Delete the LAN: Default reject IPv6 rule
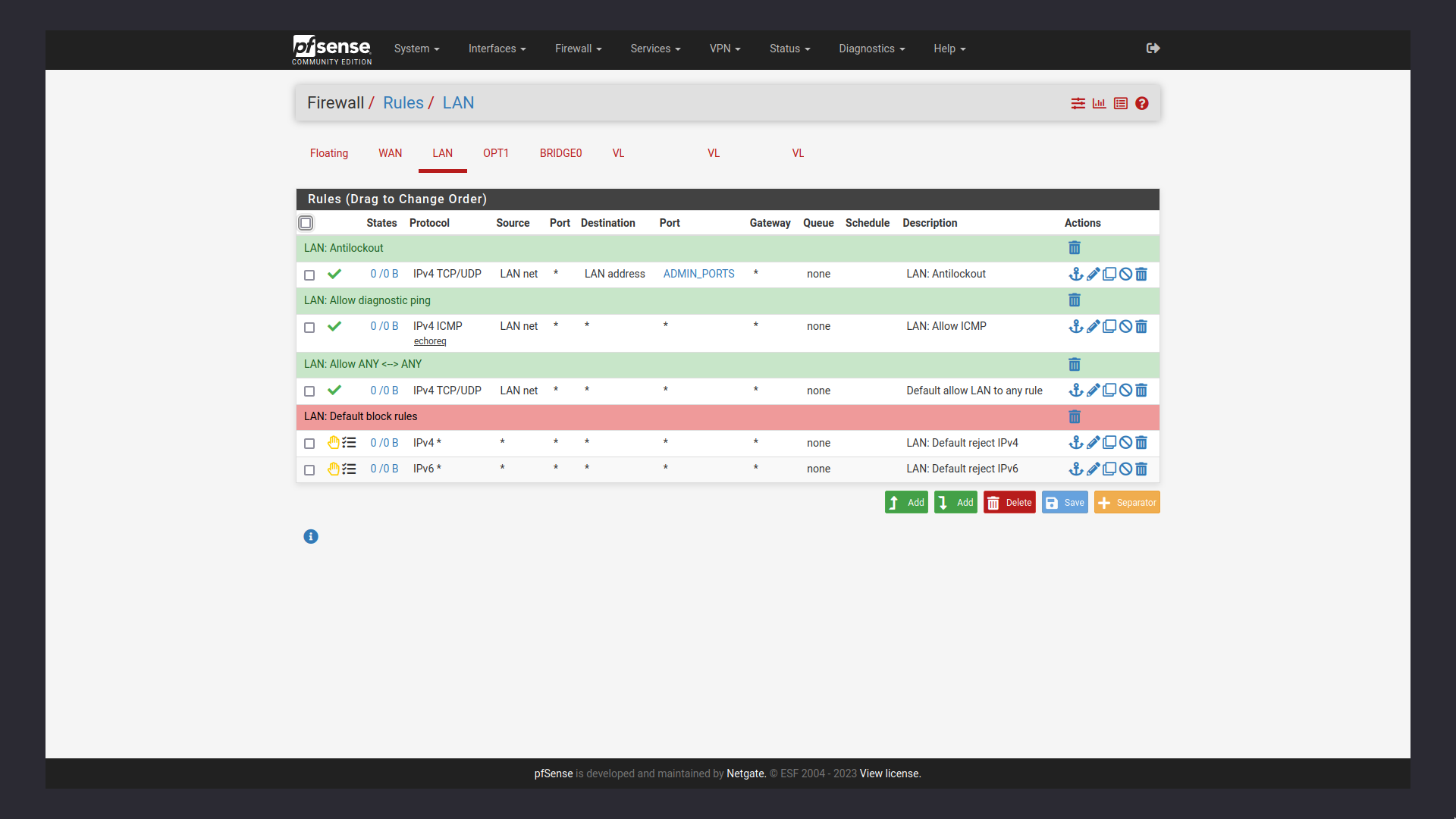Screen dimensions: 1456x819 pyautogui.click(x=1141, y=469)
